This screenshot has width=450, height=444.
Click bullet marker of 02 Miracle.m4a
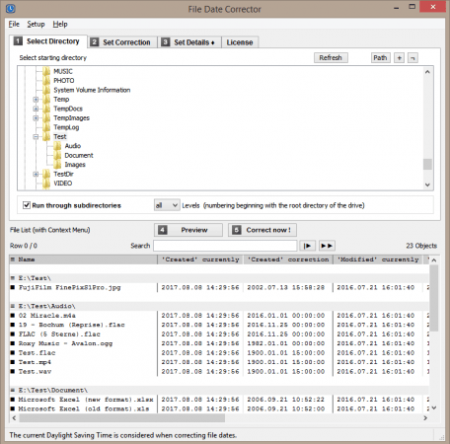(13, 315)
